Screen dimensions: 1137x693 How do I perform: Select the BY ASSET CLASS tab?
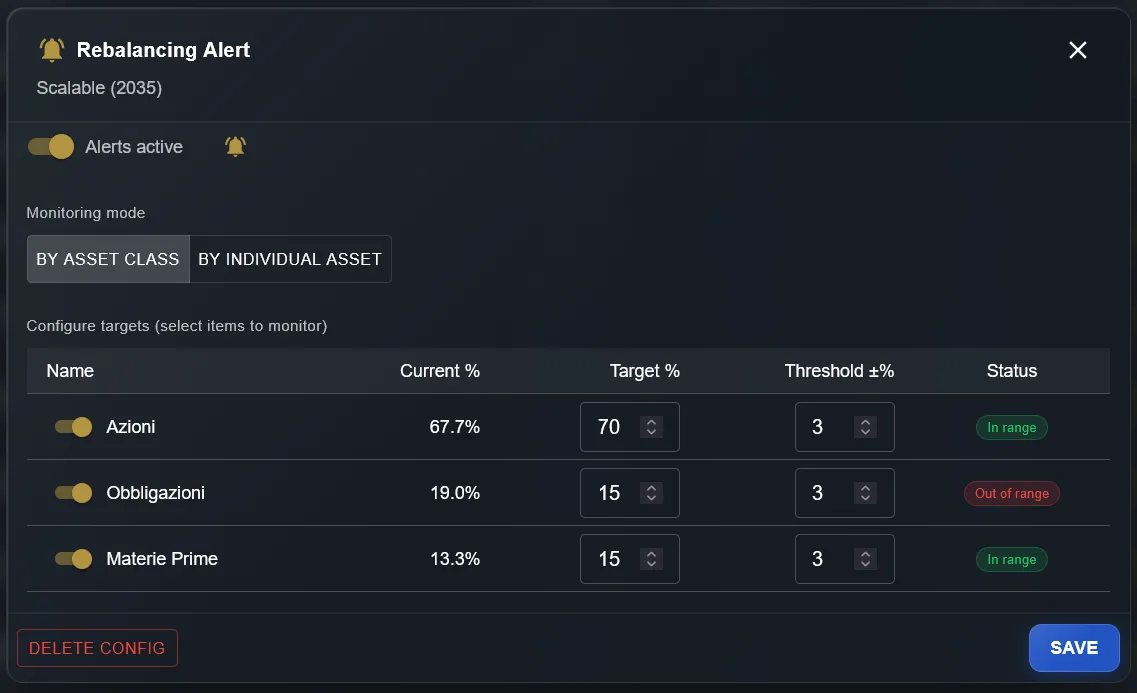[107, 259]
